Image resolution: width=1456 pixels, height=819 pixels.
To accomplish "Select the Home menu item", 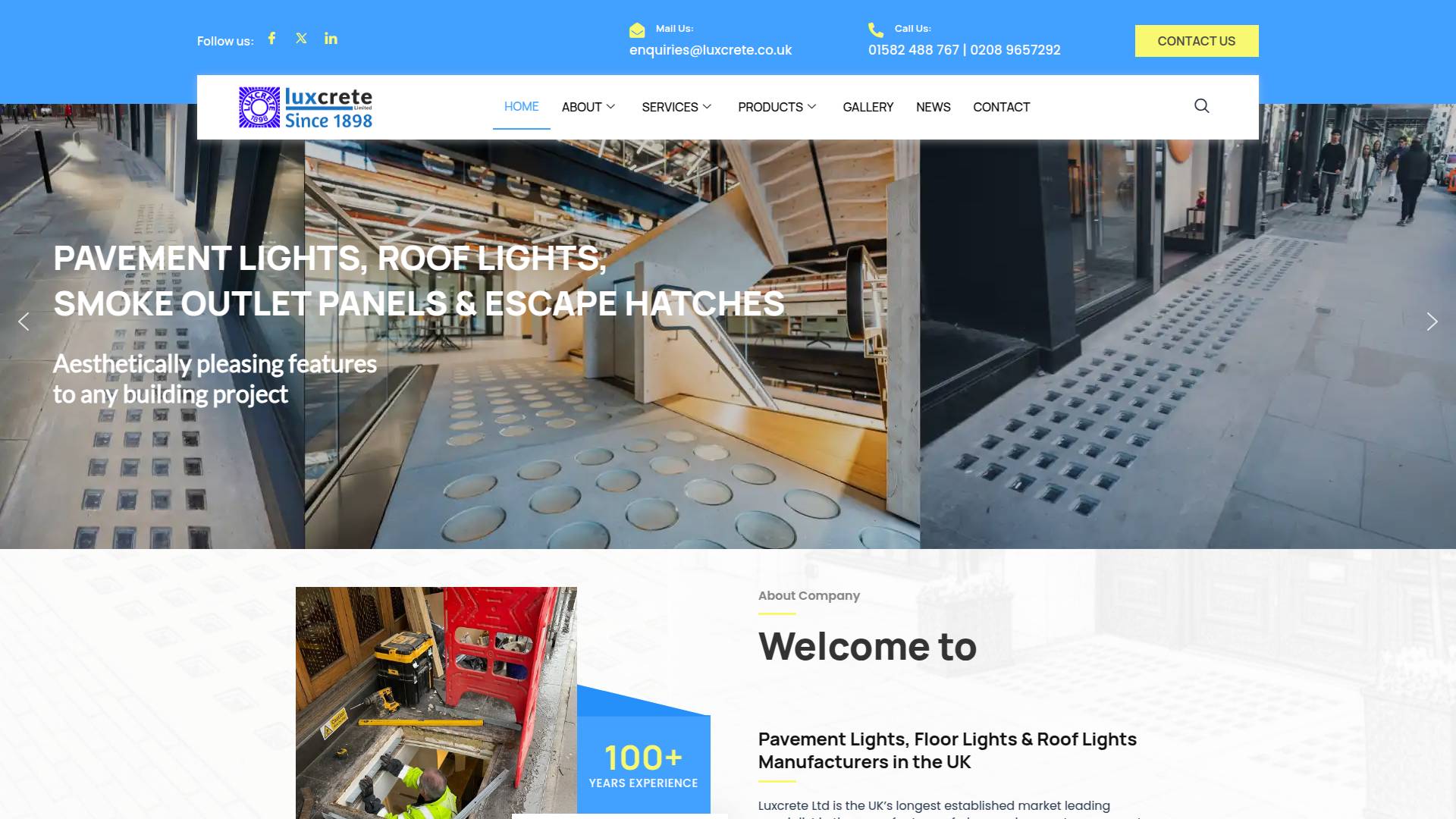I will 521,107.
